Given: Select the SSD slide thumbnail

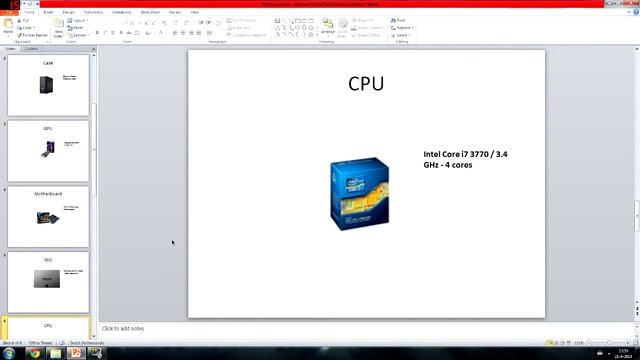Looking at the screenshot, I should 48,282.
